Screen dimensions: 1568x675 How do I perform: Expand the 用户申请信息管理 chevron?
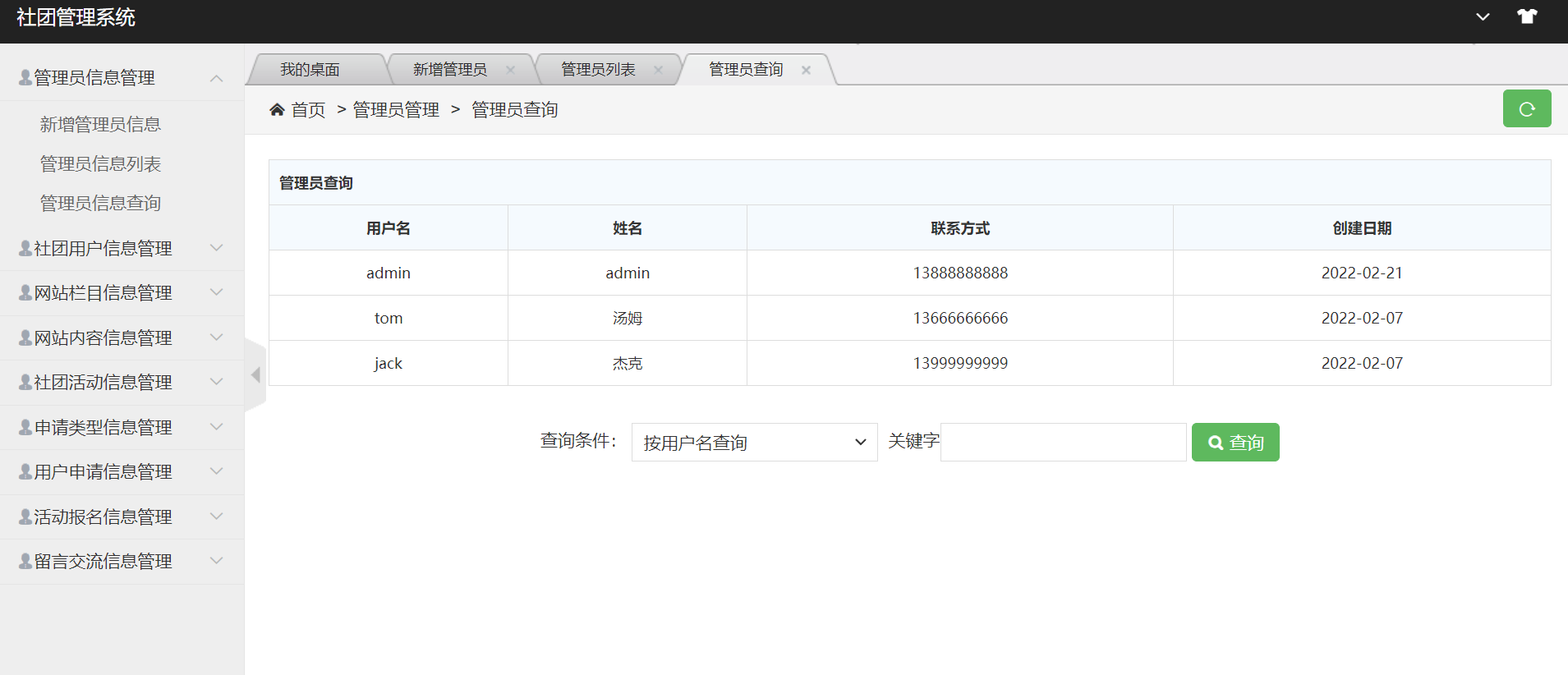pos(217,471)
